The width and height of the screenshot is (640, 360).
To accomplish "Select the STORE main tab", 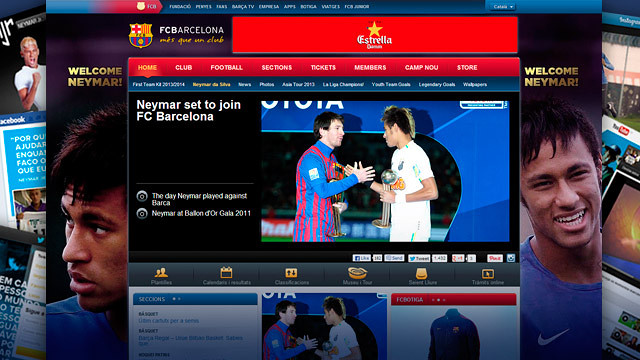I will (x=467, y=67).
